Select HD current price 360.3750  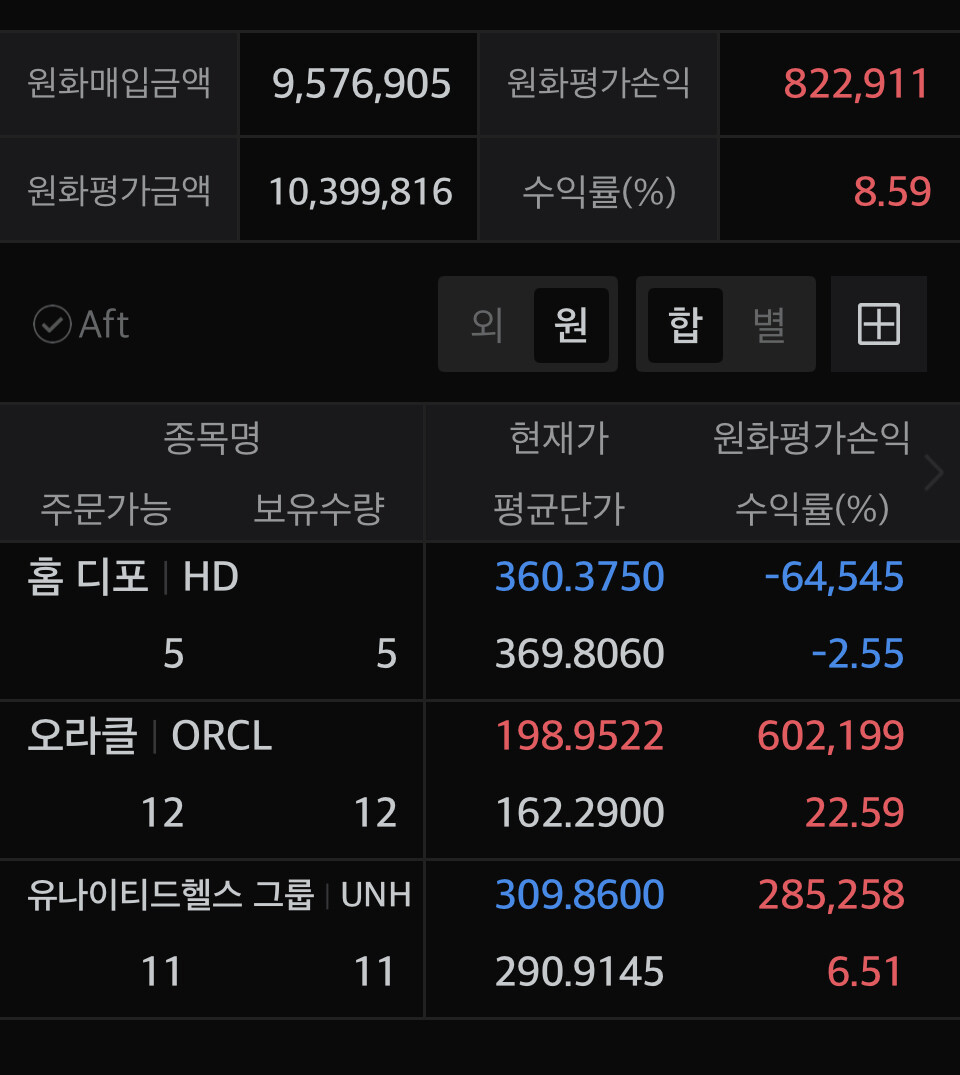click(579, 576)
